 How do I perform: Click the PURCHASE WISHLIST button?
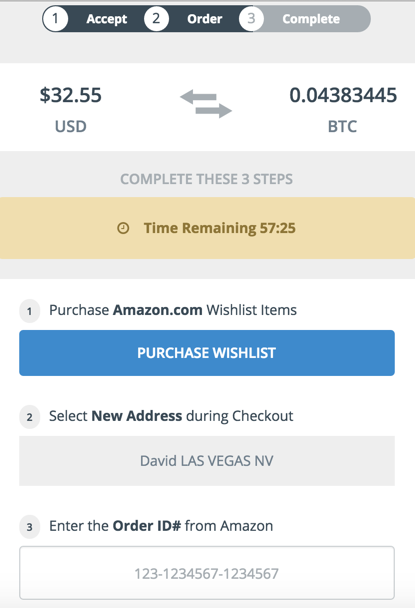click(207, 353)
